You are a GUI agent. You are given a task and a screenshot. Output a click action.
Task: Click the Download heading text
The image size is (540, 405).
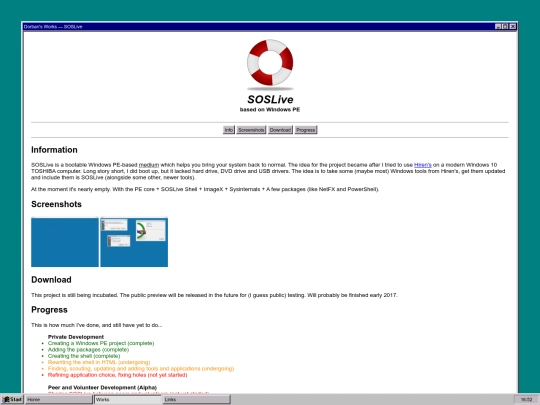click(x=51, y=280)
